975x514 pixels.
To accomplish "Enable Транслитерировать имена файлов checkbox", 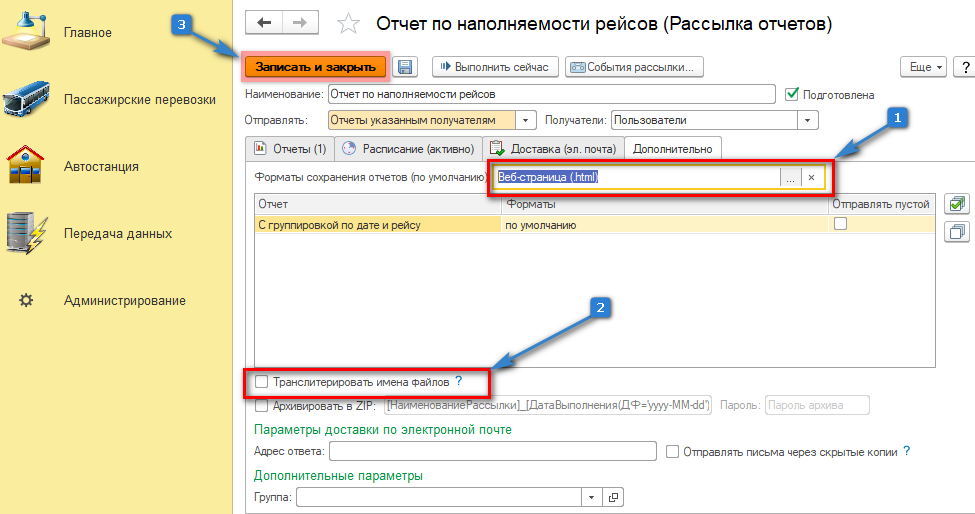I will click(x=262, y=381).
